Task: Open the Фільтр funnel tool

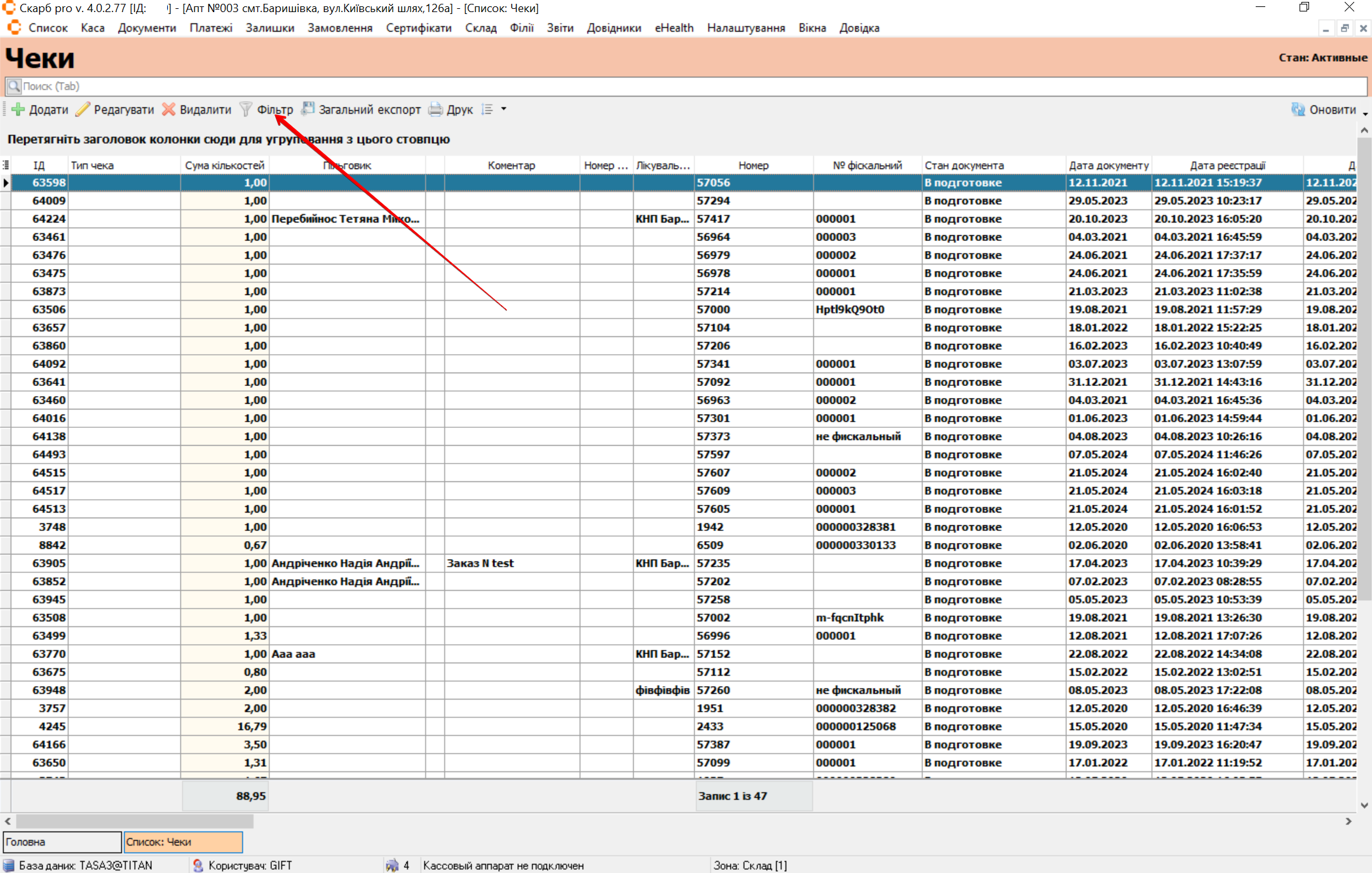Action: (246, 109)
